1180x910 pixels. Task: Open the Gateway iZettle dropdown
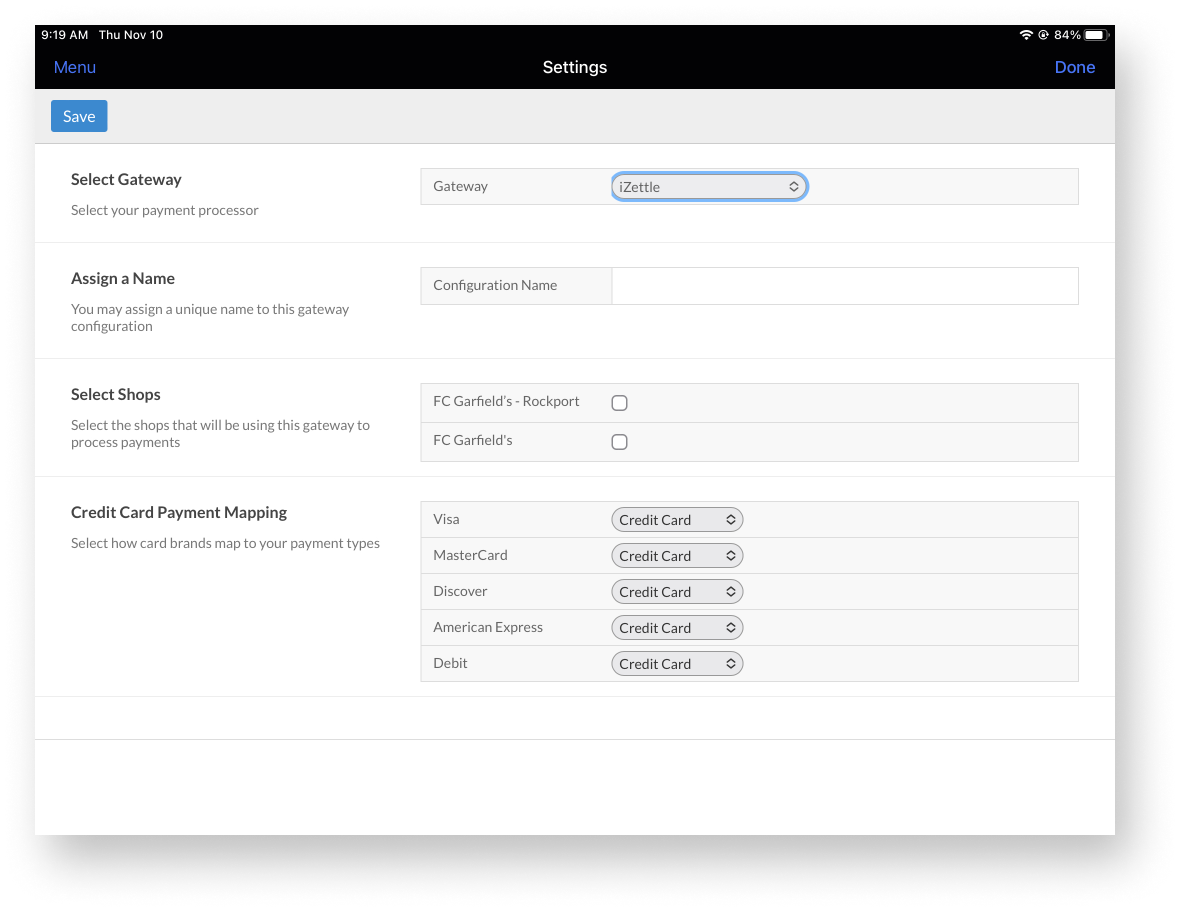point(708,187)
